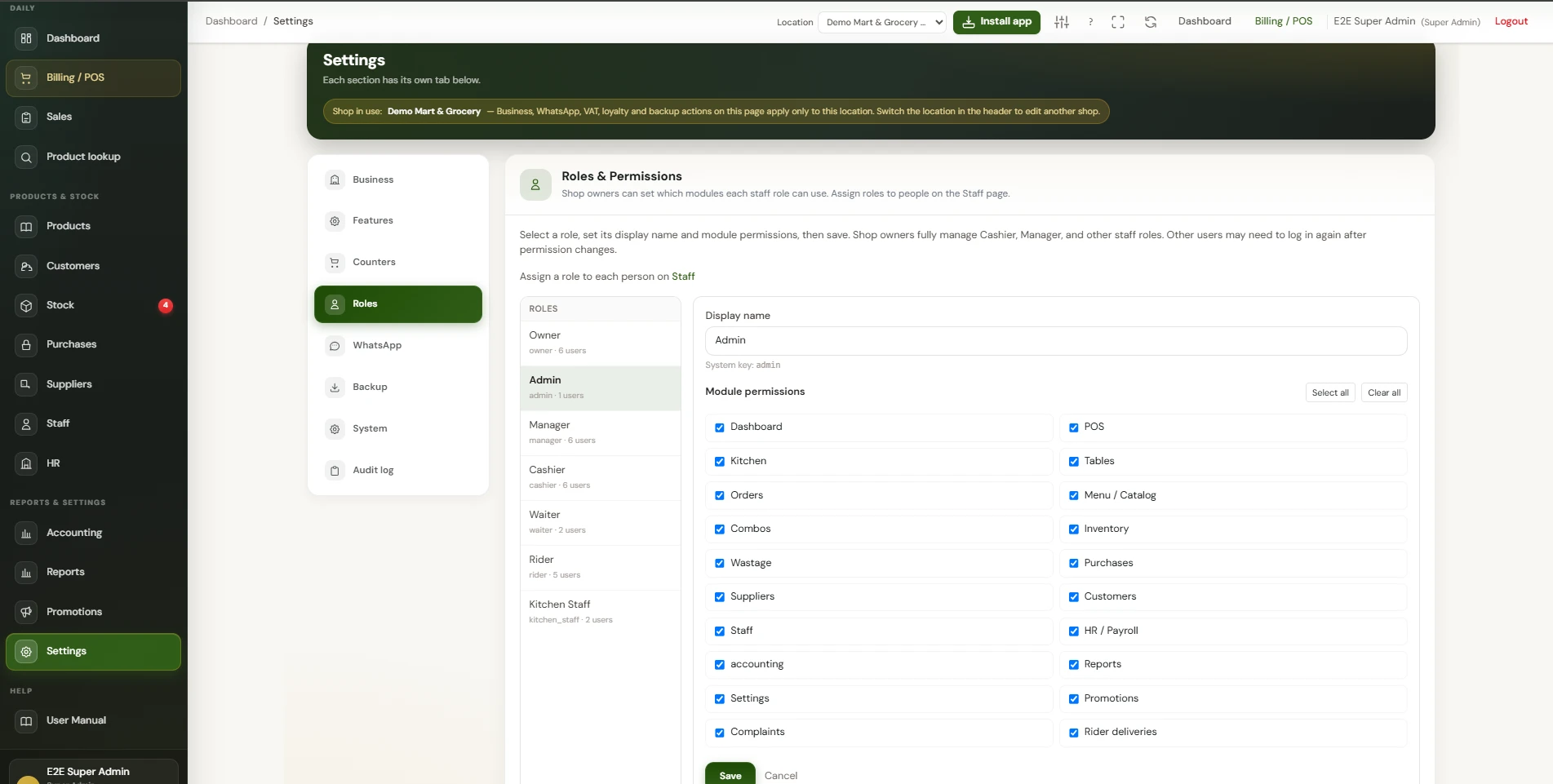Click the Accounting chart icon
Image resolution: width=1553 pixels, height=784 pixels.
pyautogui.click(x=26, y=534)
